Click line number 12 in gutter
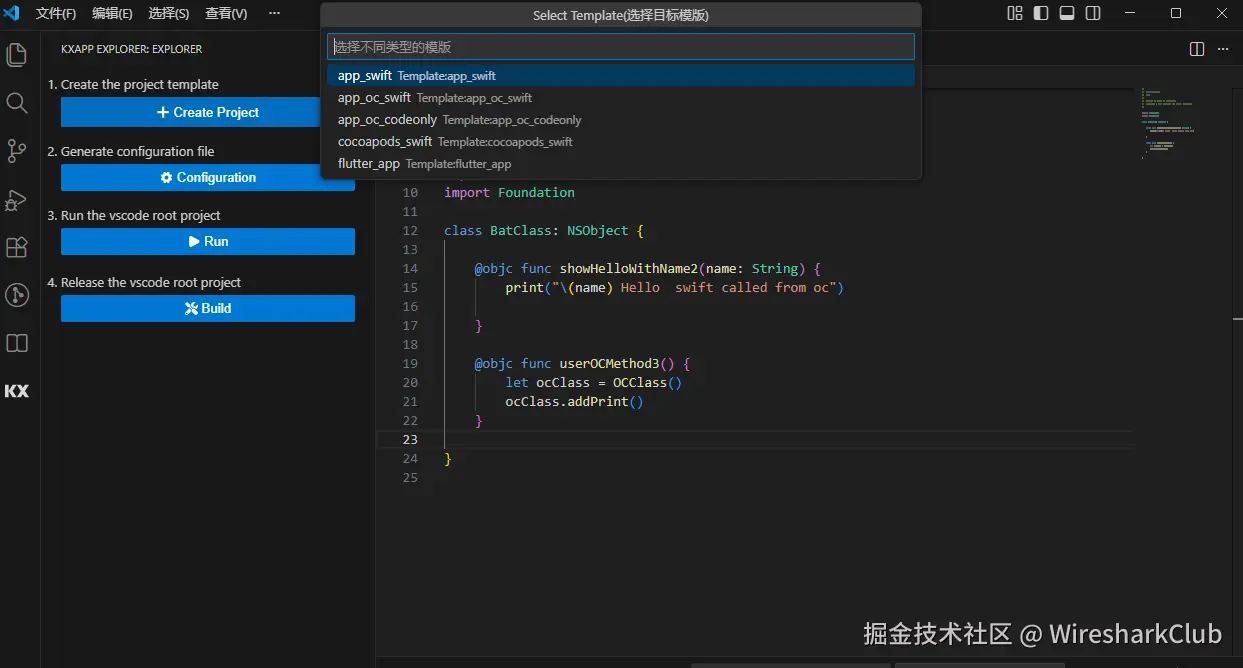1243x668 pixels. [x=410, y=230]
